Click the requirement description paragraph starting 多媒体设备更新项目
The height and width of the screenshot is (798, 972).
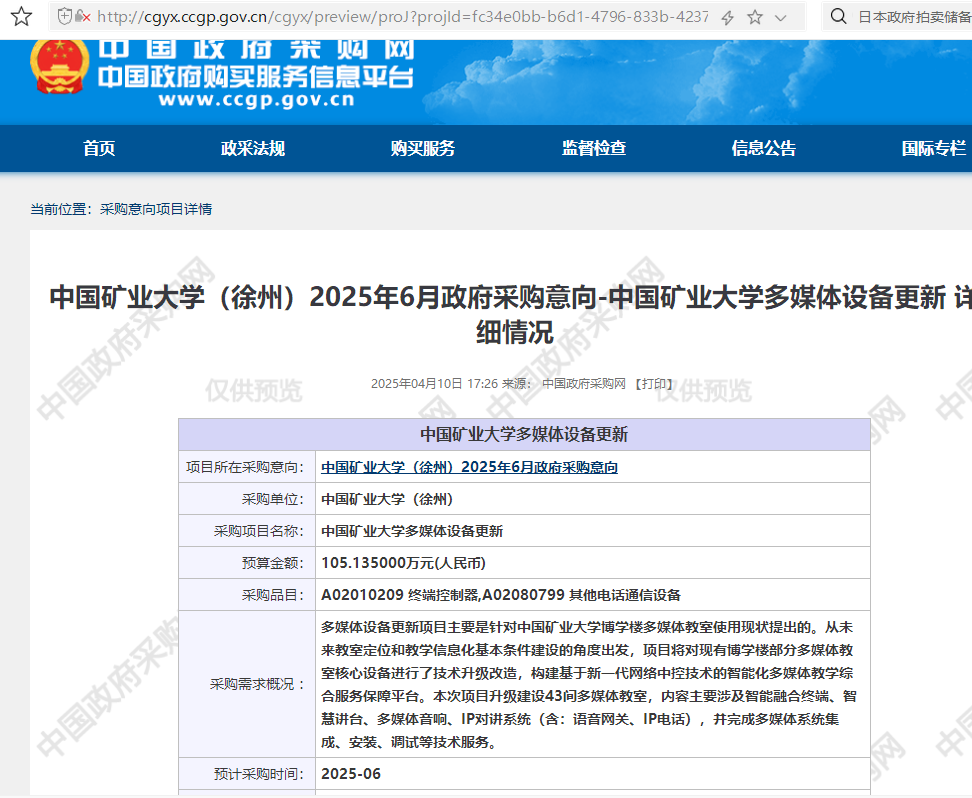(589, 685)
